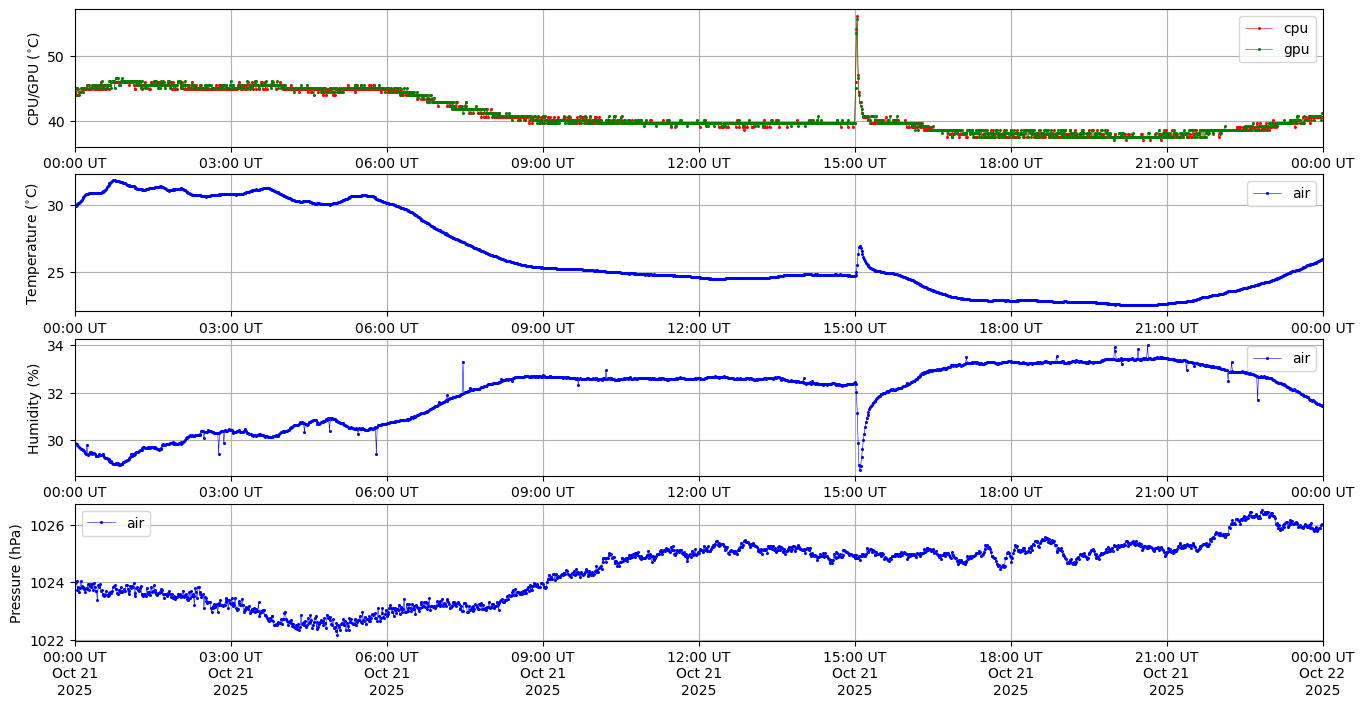Select the red cpu line sample in legend
The width and height of the screenshot is (1364, 707).
tap(1261, 29)
